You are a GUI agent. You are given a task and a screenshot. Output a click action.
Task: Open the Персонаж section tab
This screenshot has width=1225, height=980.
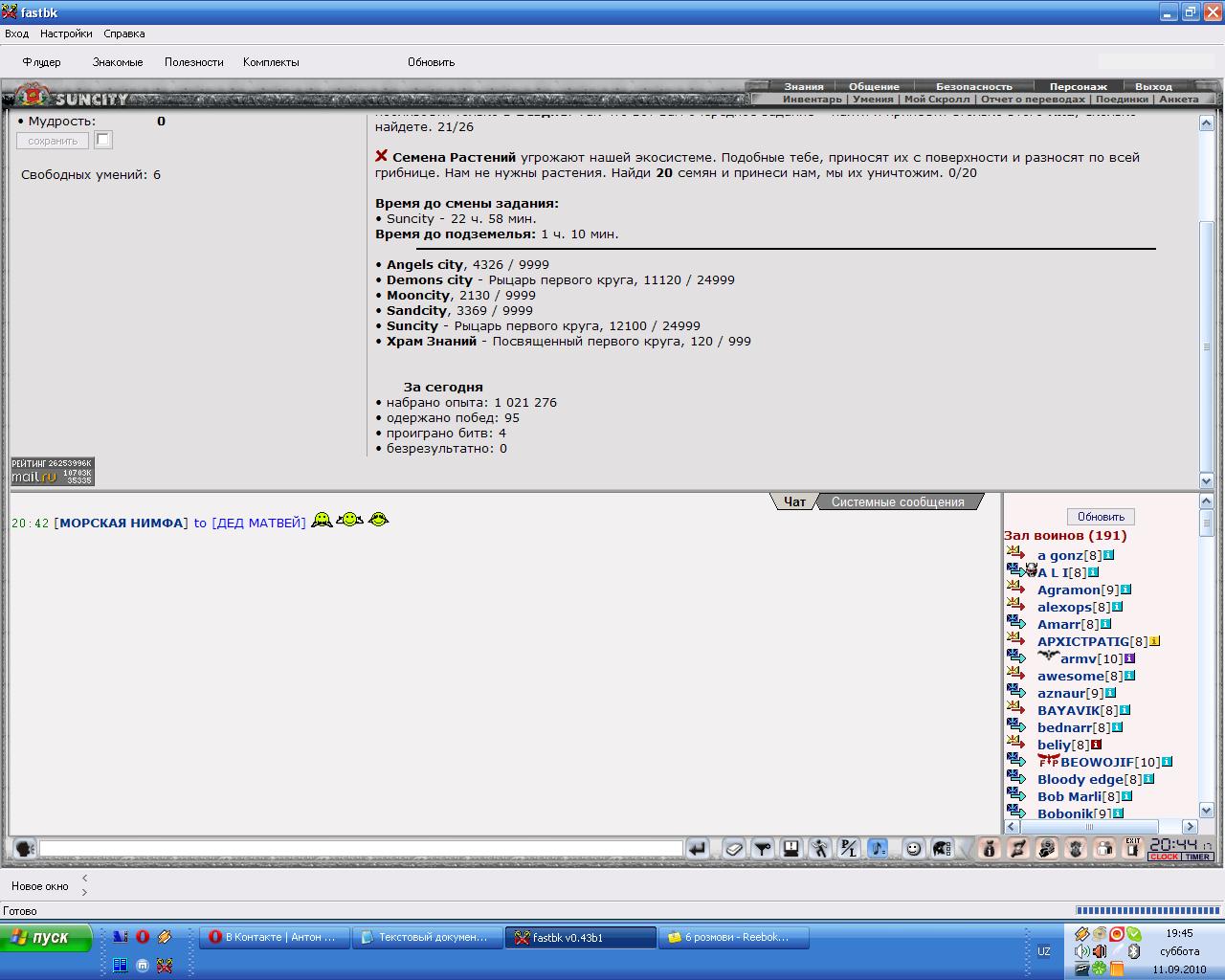(1078, 86)
